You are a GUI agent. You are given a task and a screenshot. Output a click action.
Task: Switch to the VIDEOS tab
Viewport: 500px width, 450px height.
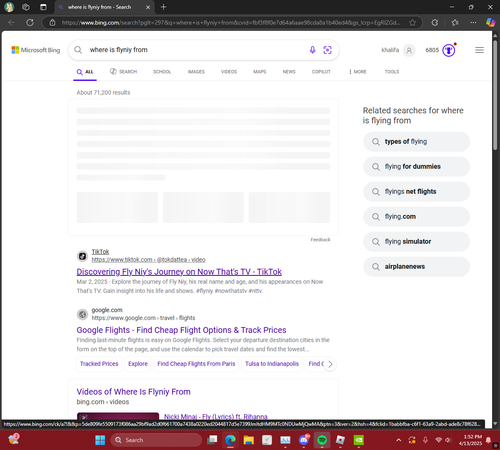click(229, 72)
